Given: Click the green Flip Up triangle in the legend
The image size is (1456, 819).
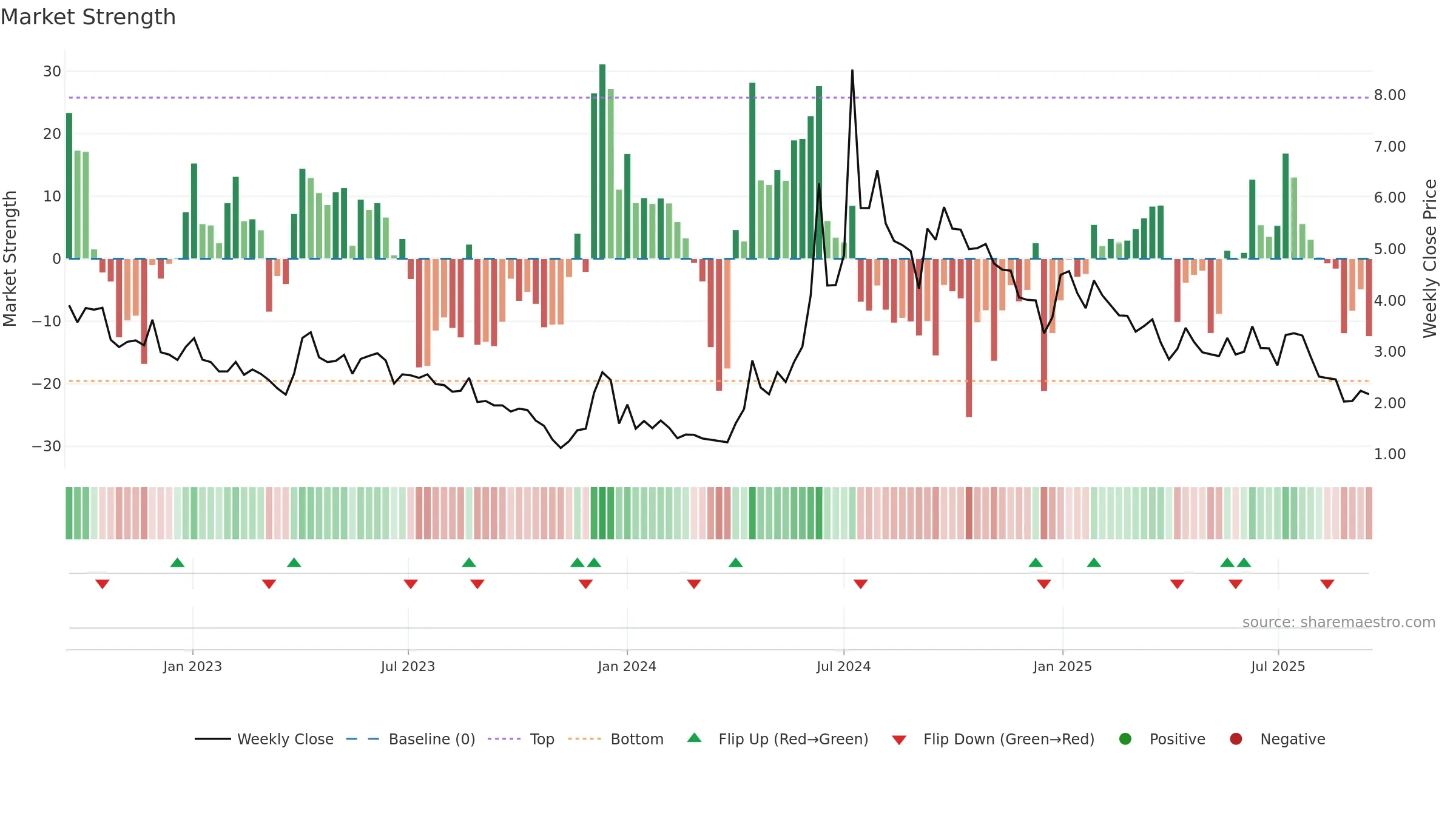Looking at the screenshot, I should pos(695,738).
